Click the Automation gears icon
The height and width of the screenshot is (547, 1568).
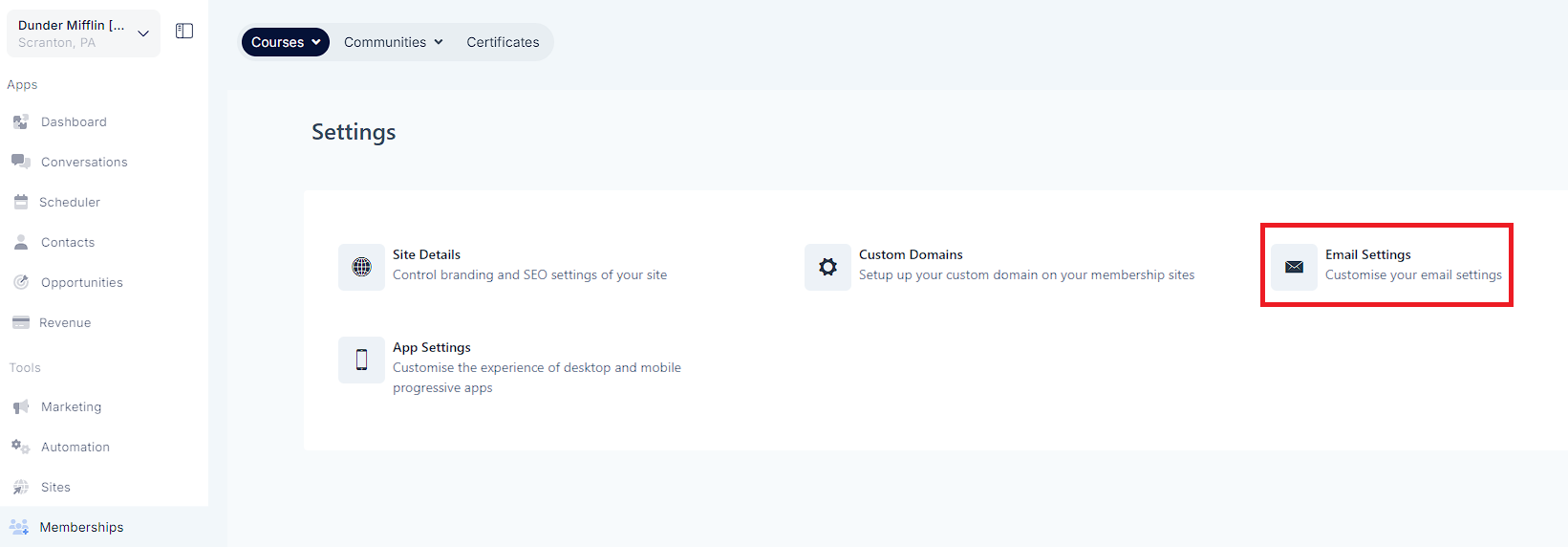click(20, 447)
